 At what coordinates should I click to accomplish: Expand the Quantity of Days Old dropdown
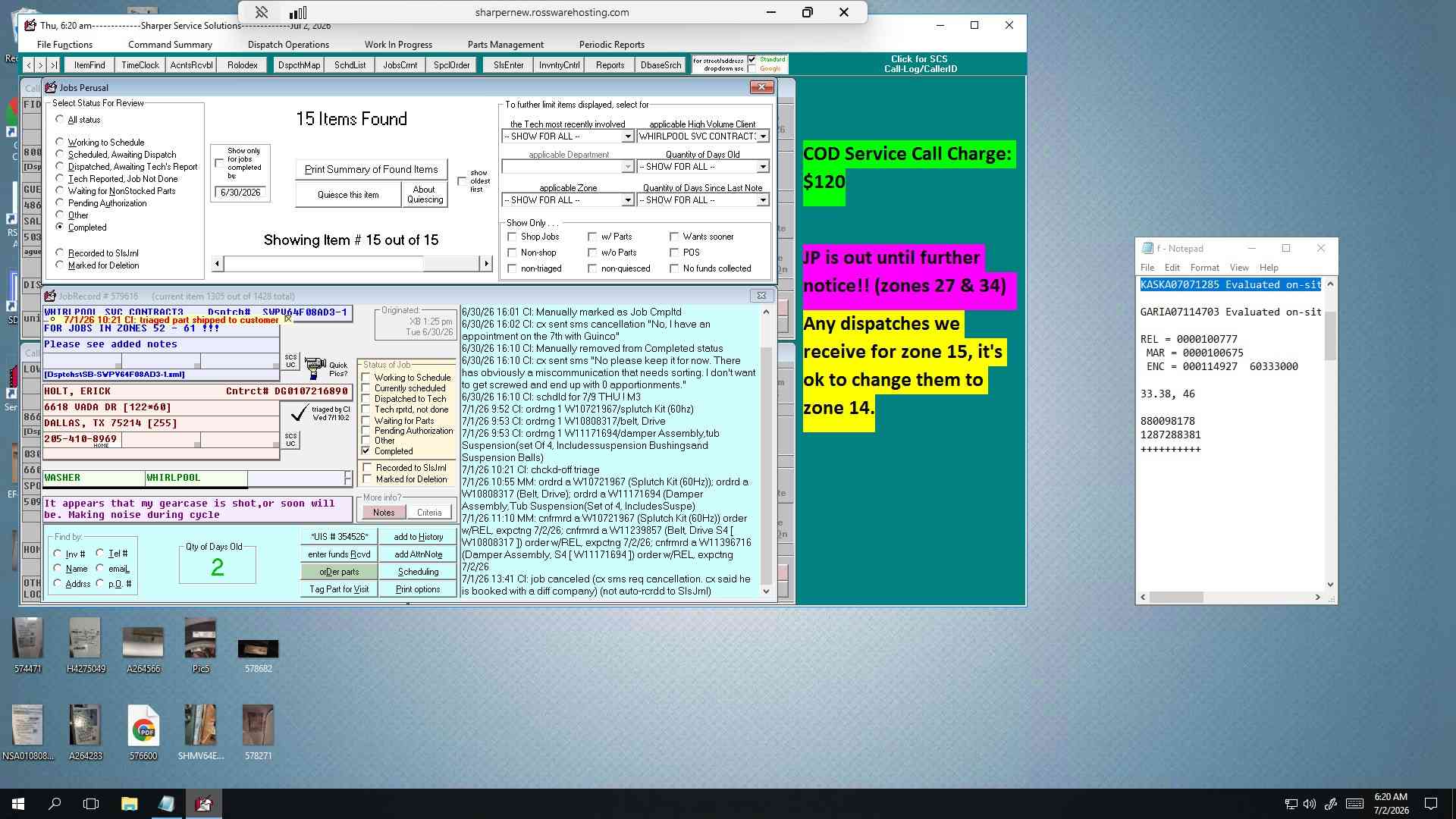[x=762, y=167]
